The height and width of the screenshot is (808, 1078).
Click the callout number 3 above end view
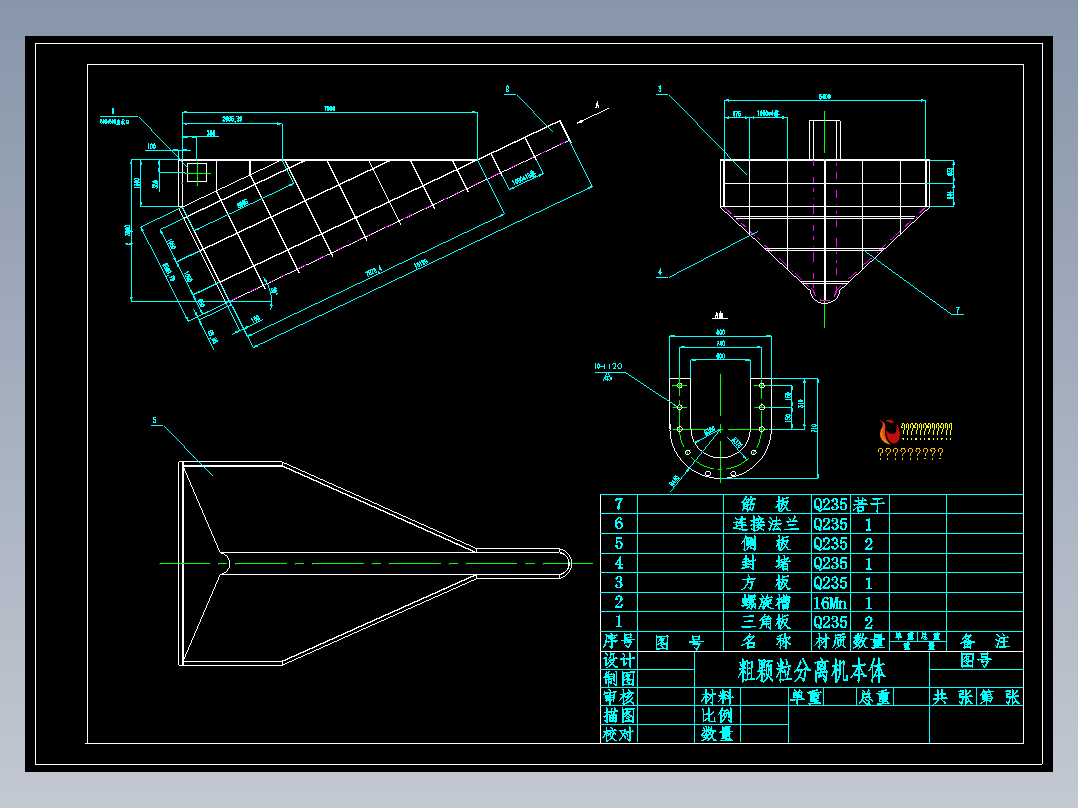[660, 89]
